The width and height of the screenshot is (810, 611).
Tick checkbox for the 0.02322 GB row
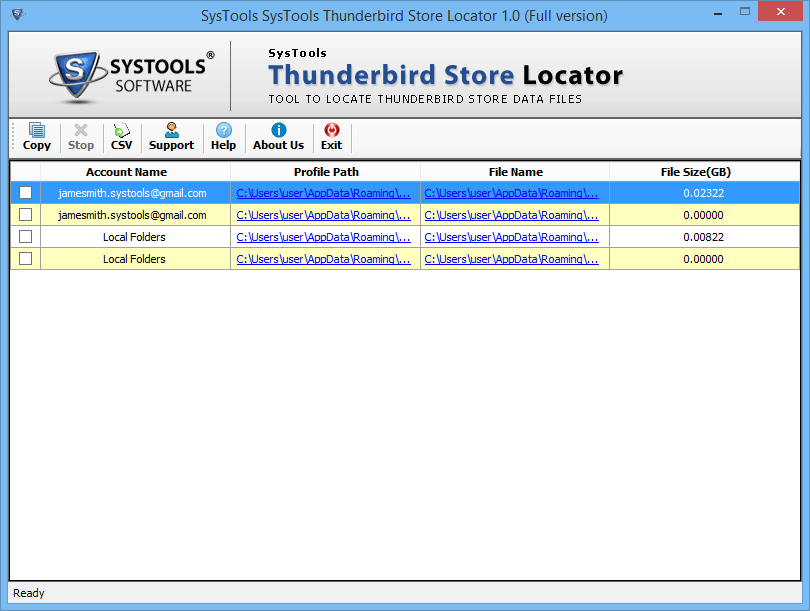tap(25, 193)
